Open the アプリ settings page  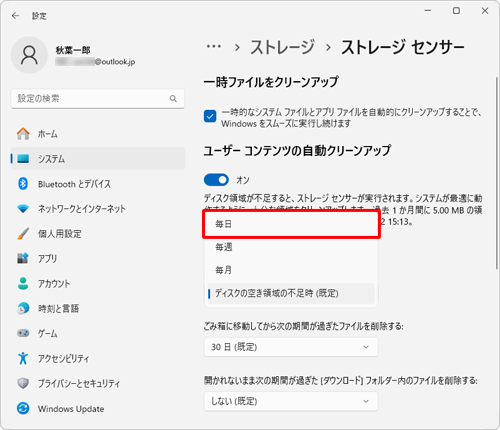[97, 258]
